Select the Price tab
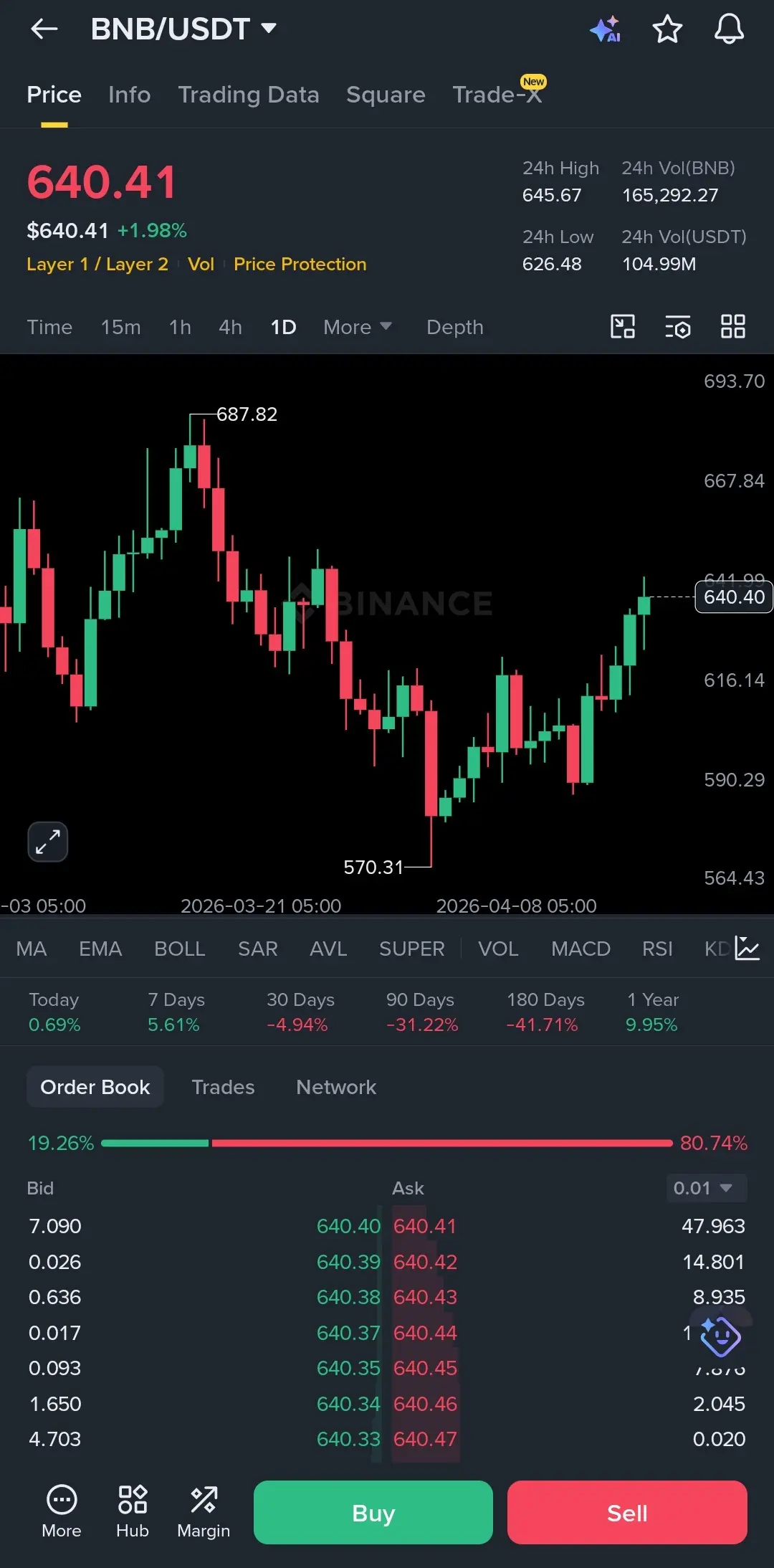The height and width of the screenshot is (1568, 774). [54, 95]
